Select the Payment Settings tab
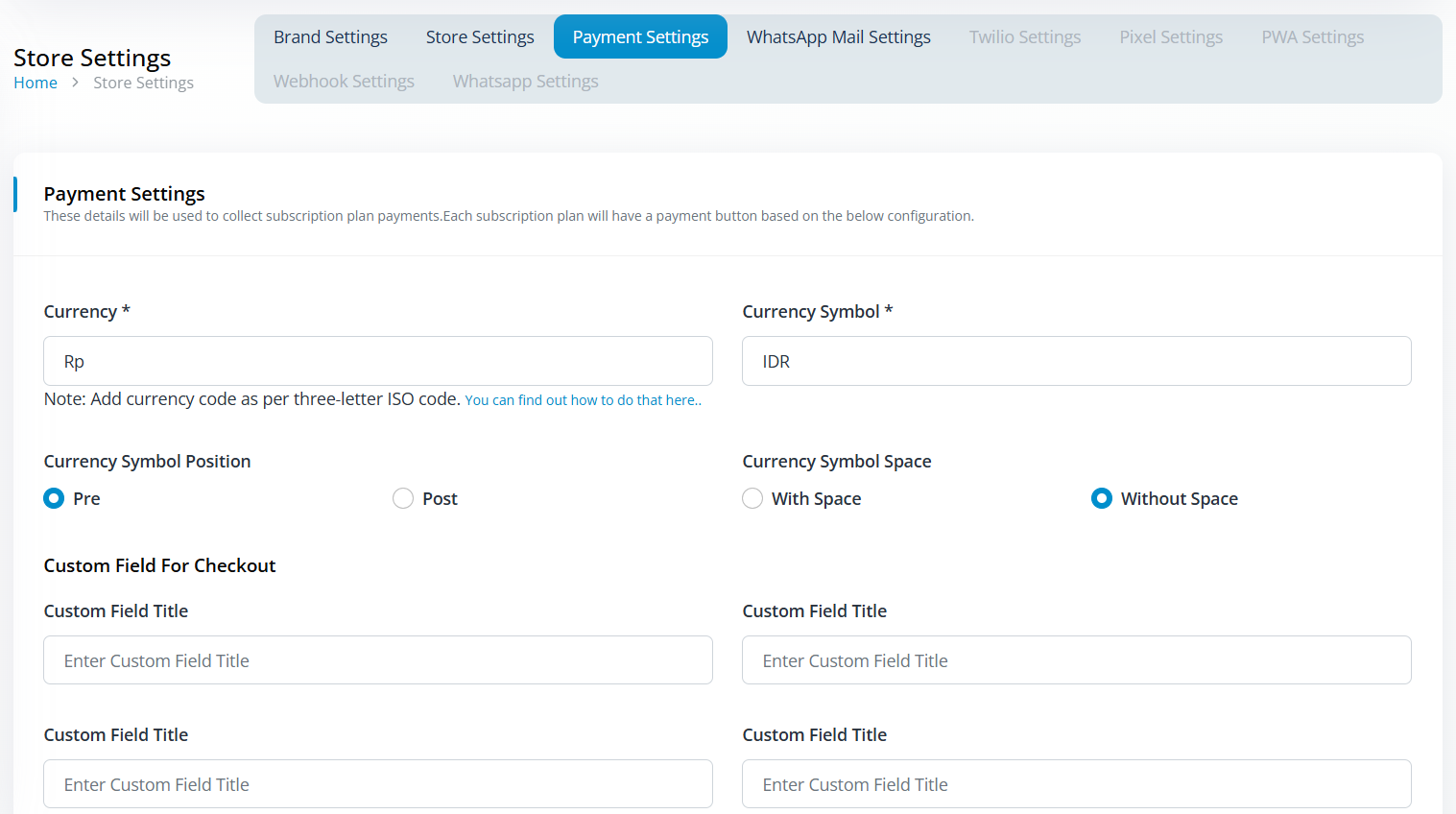 [640, 36]
